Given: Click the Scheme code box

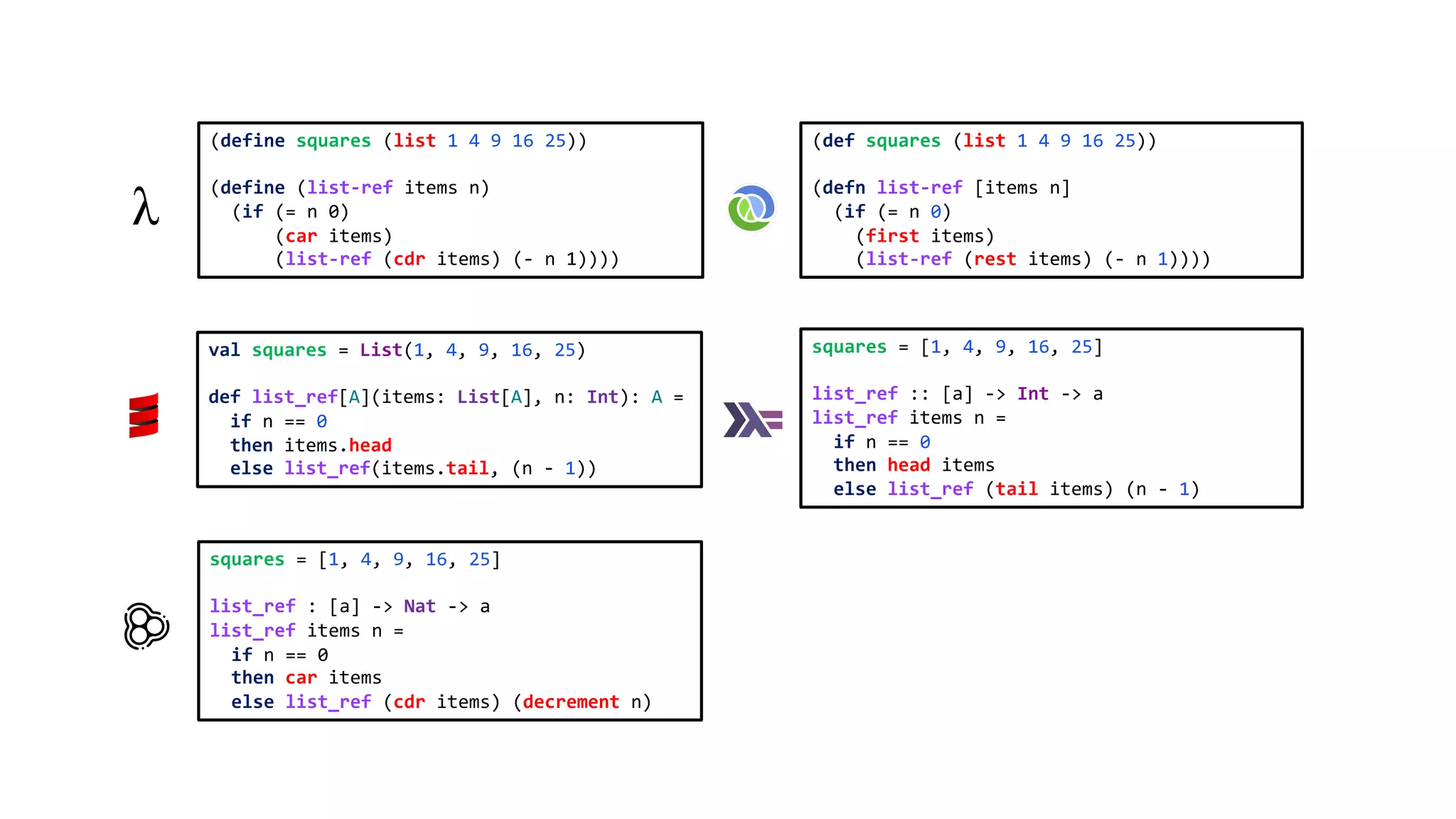Looking at the screenshot, I should click(450, 200).
